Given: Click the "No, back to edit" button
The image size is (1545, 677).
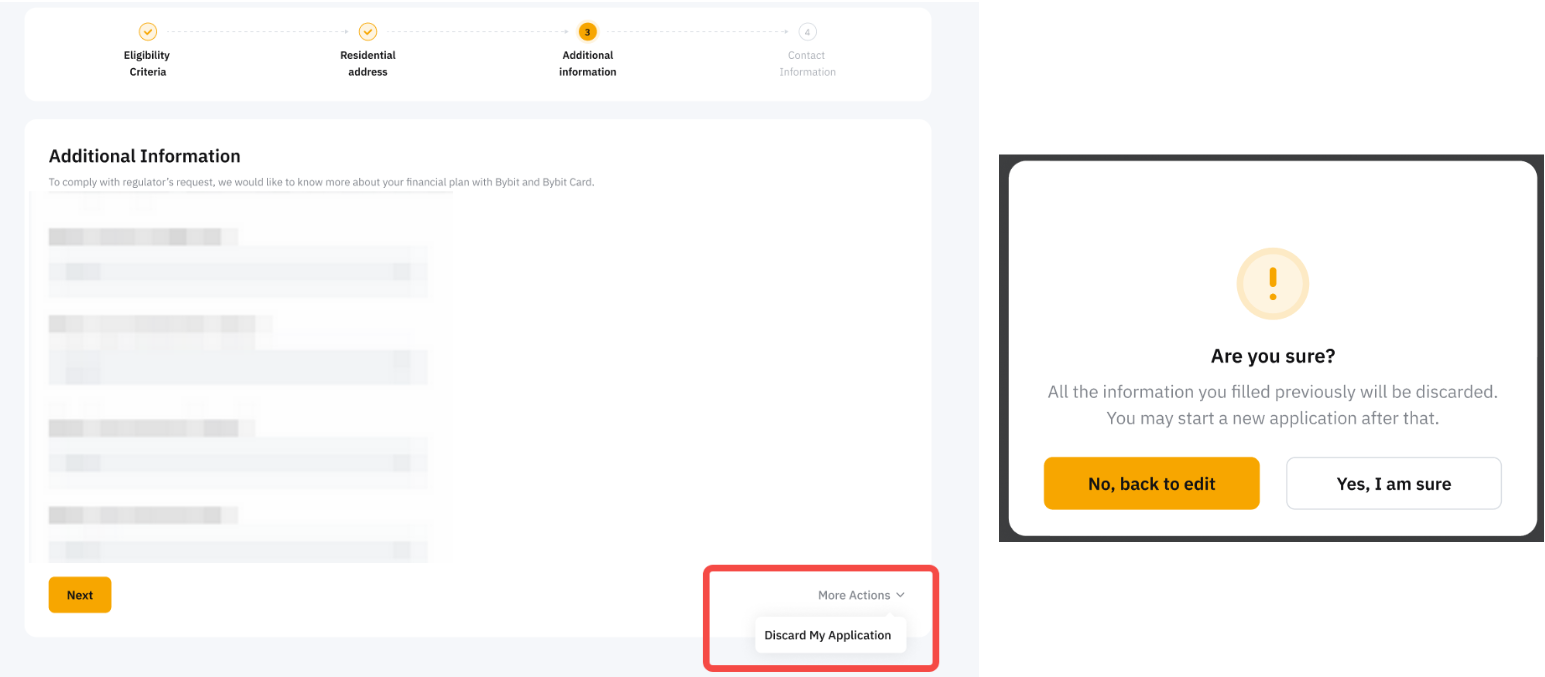Looking at the screenshot, I should tap(1151, 484).
